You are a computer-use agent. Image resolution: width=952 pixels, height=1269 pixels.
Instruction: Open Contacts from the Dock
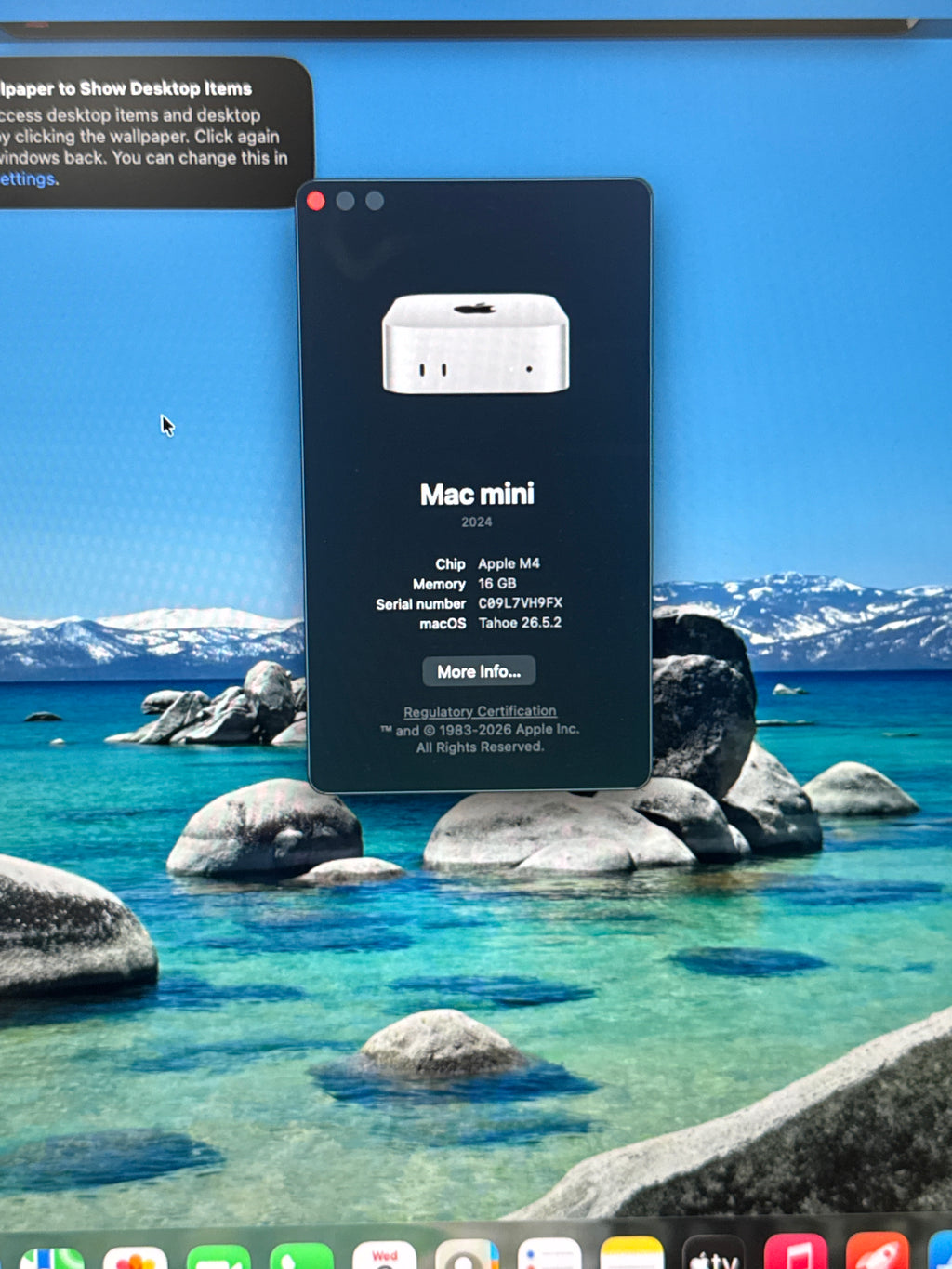[x=467, y=1255]
